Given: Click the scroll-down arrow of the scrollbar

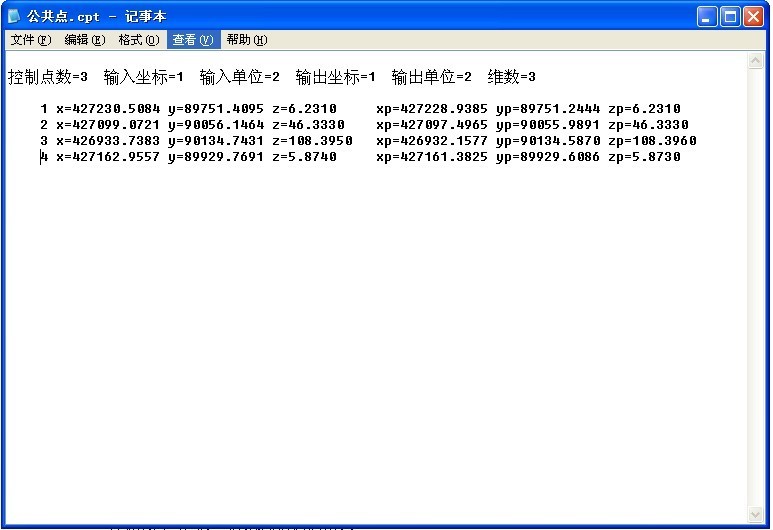Looking at the screenshot, I should [755, 515].
